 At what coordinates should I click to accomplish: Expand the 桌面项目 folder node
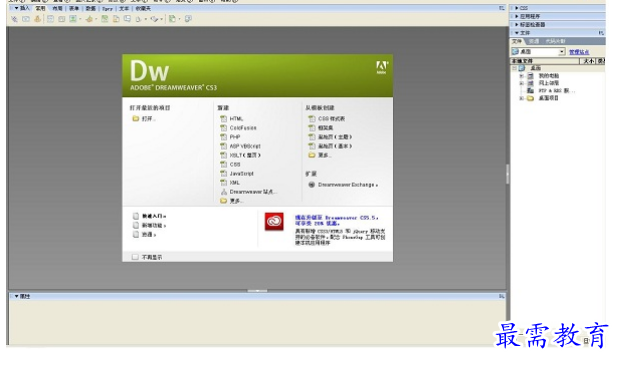pos(521,98)
